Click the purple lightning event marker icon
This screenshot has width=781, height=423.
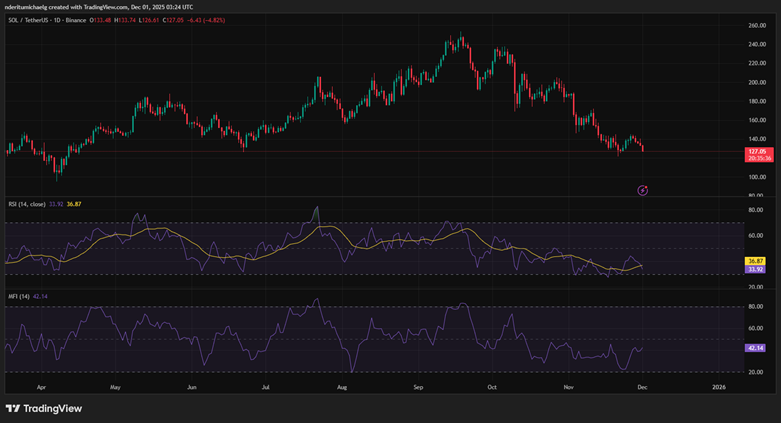pyautogui.click(x=643, y=189)
